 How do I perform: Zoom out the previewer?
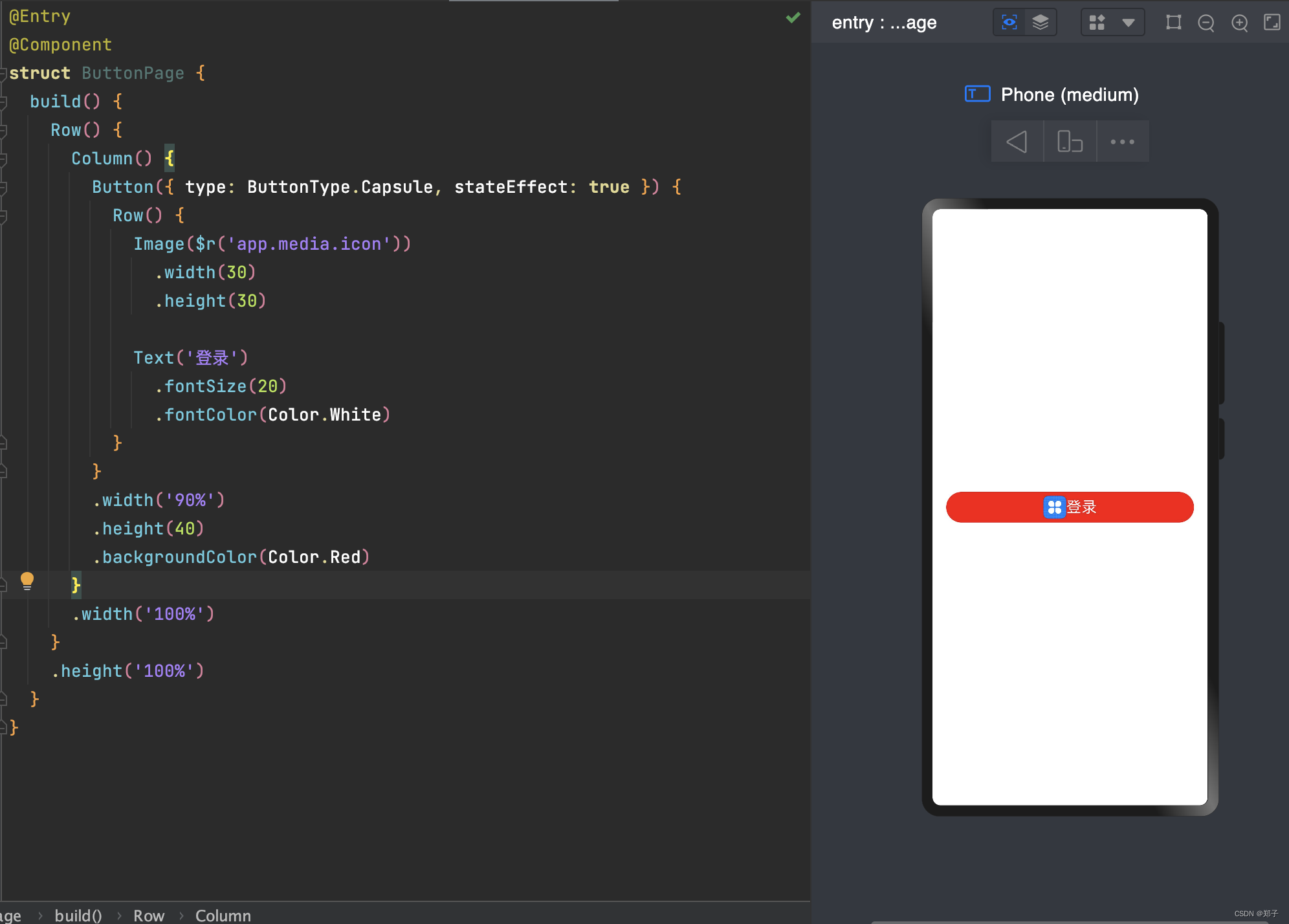(1206, 23)
